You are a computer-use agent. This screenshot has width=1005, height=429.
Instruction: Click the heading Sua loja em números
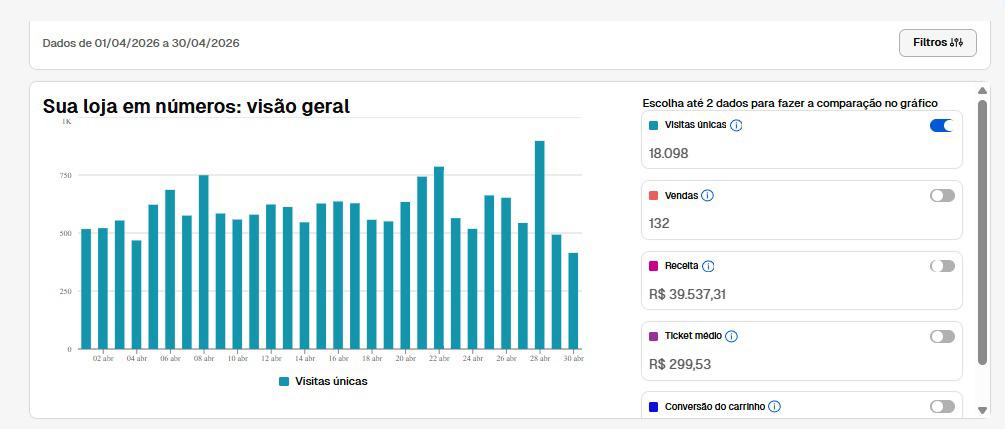[x=196, y=106]
